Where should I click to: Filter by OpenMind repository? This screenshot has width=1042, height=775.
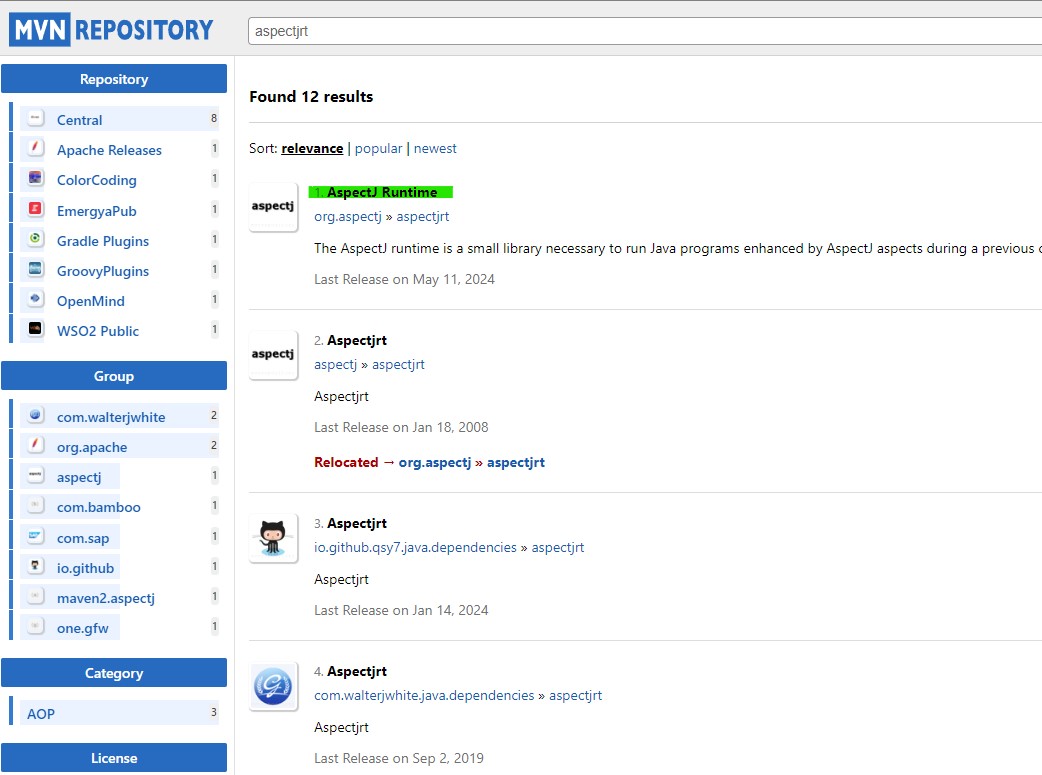[90, 301]
